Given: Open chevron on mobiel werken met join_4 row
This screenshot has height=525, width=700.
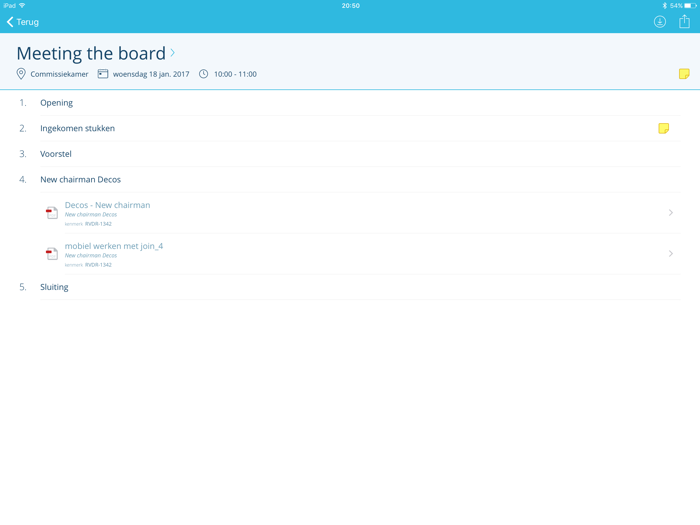Looking at the screenshot, I should click(x=671, y=254).
